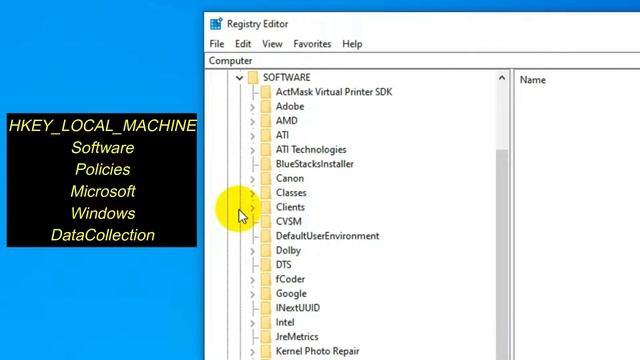
Task: Click the fCoder folder icon
Action: tap(266, 279)
